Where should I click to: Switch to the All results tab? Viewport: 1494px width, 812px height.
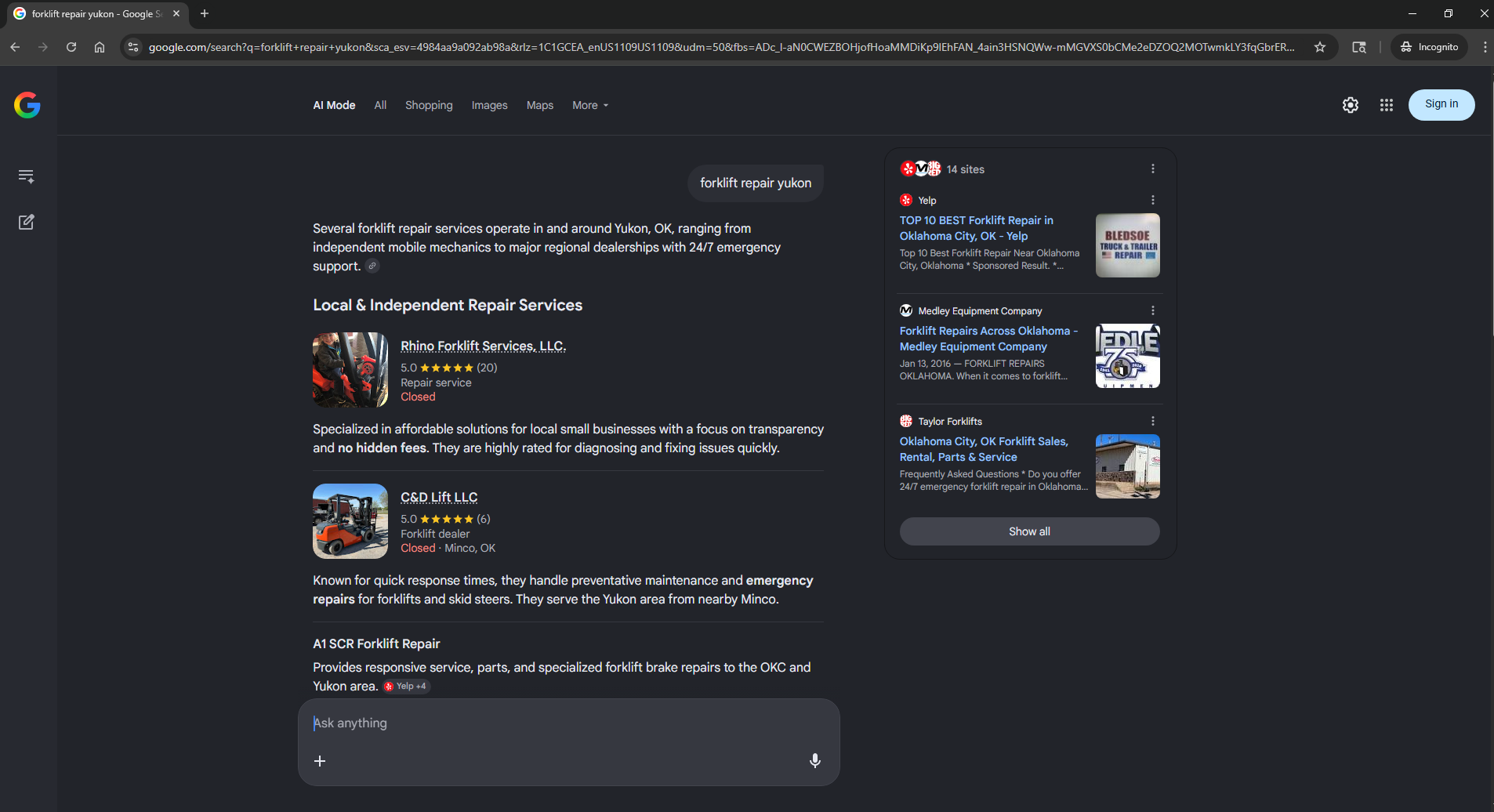coord(380,105)
